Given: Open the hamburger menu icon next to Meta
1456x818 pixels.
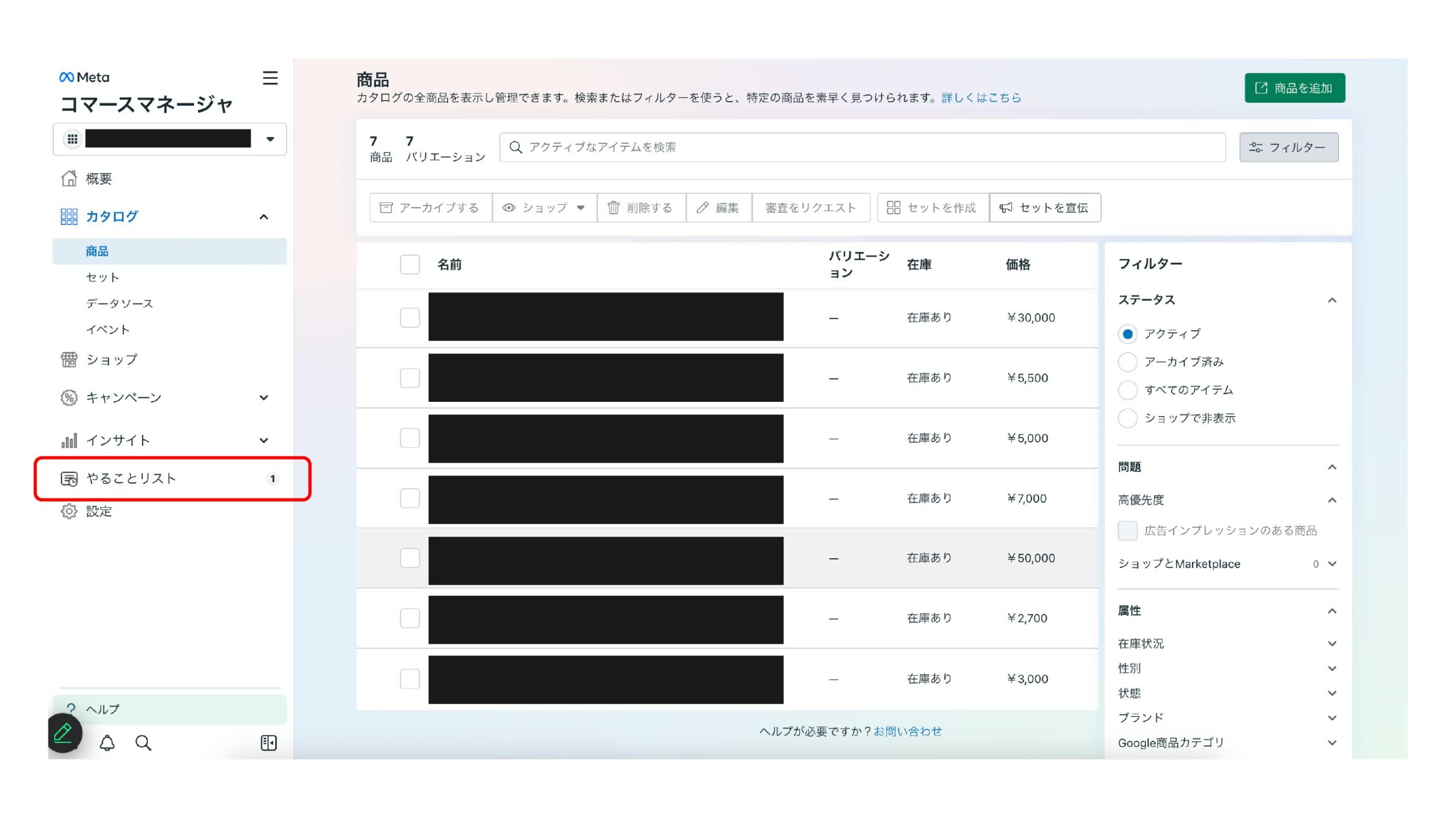Looking at the screenshot, I should [x=270, y=78].
